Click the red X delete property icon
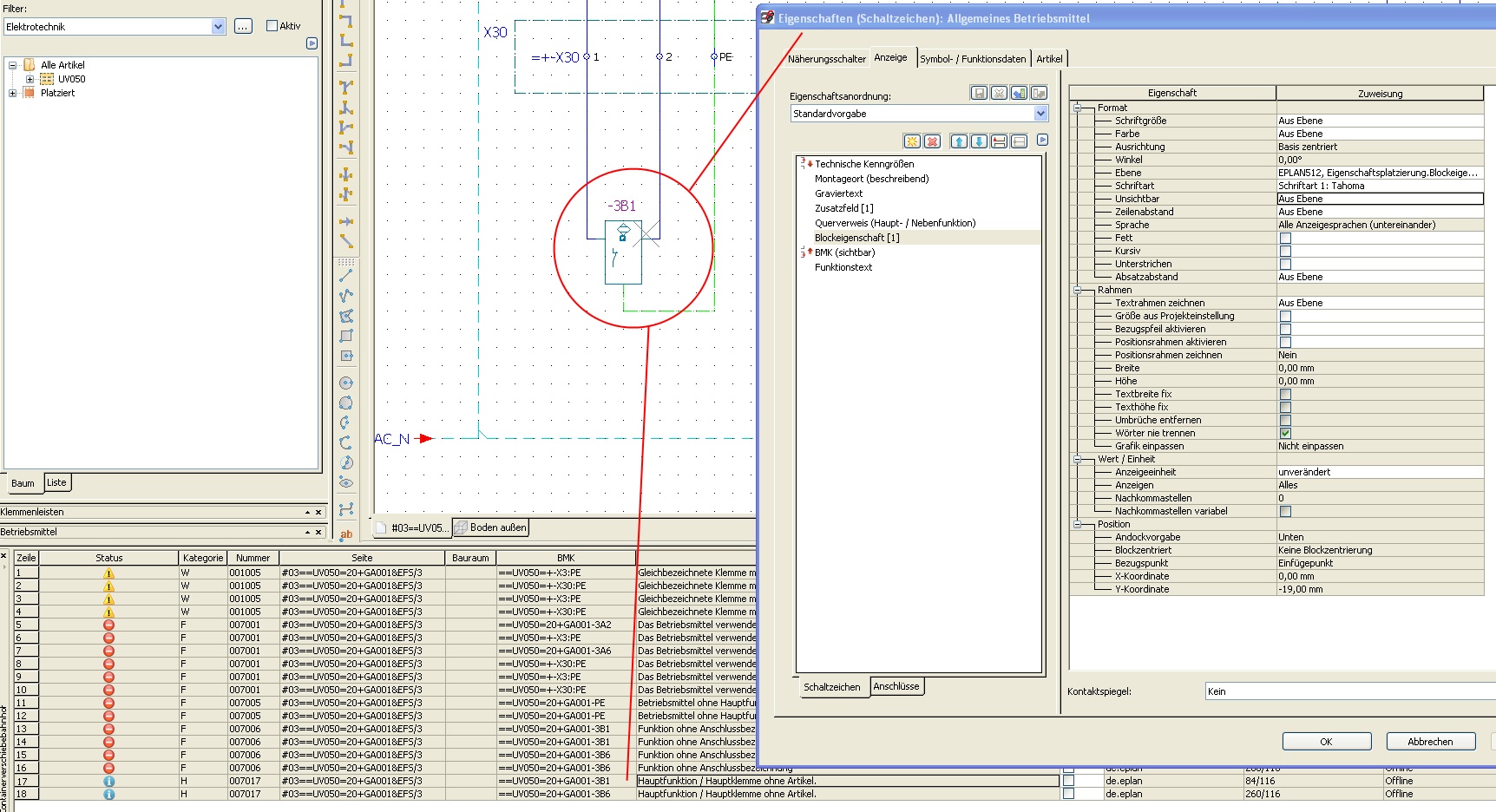 (x=932, y=141)
